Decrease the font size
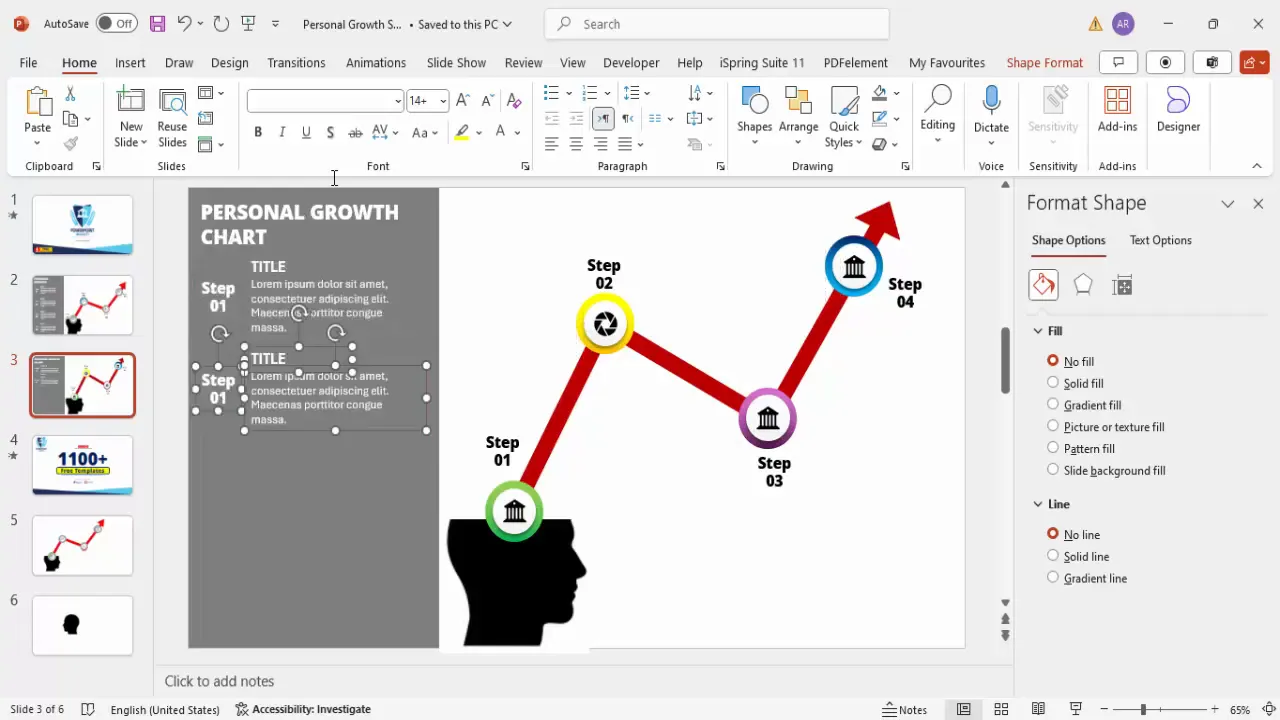Image resolution: width=1280 pixels, height=720 pixels. pos(487,100)
